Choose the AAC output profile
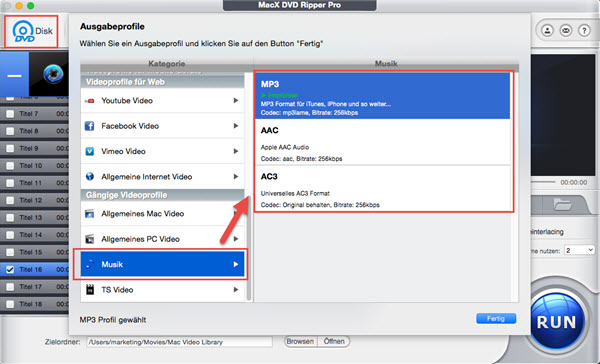600x364 pixels. [383, 142]
